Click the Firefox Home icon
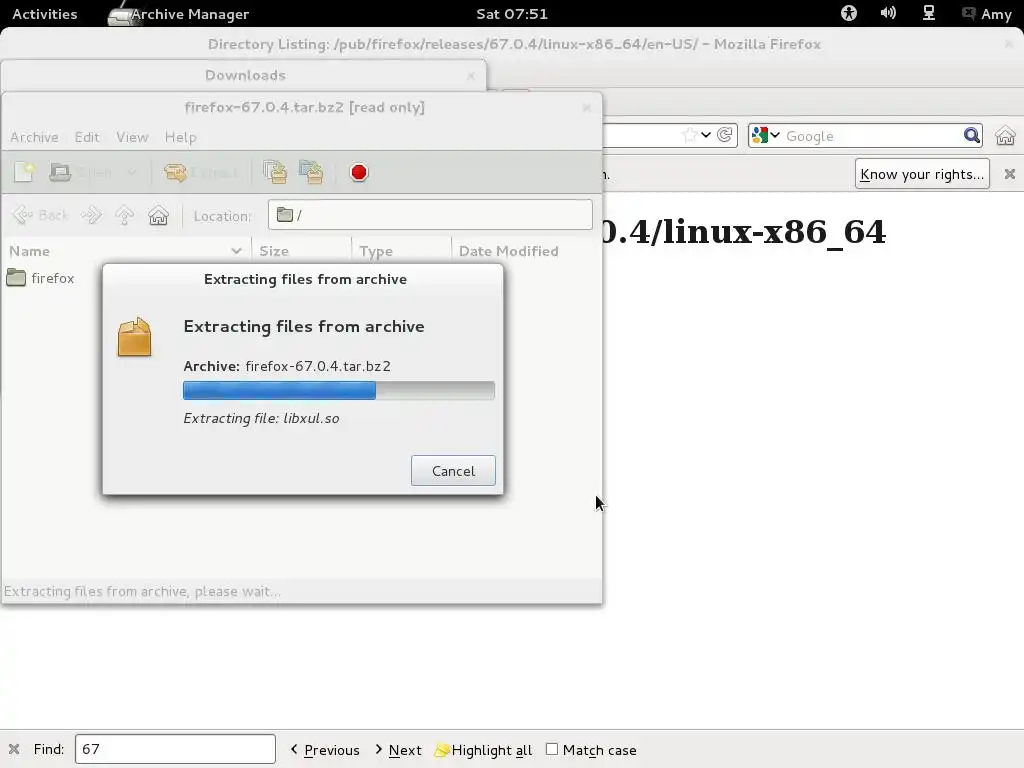Screen dimensions: 1024x768 click(x=1005, y=135)
